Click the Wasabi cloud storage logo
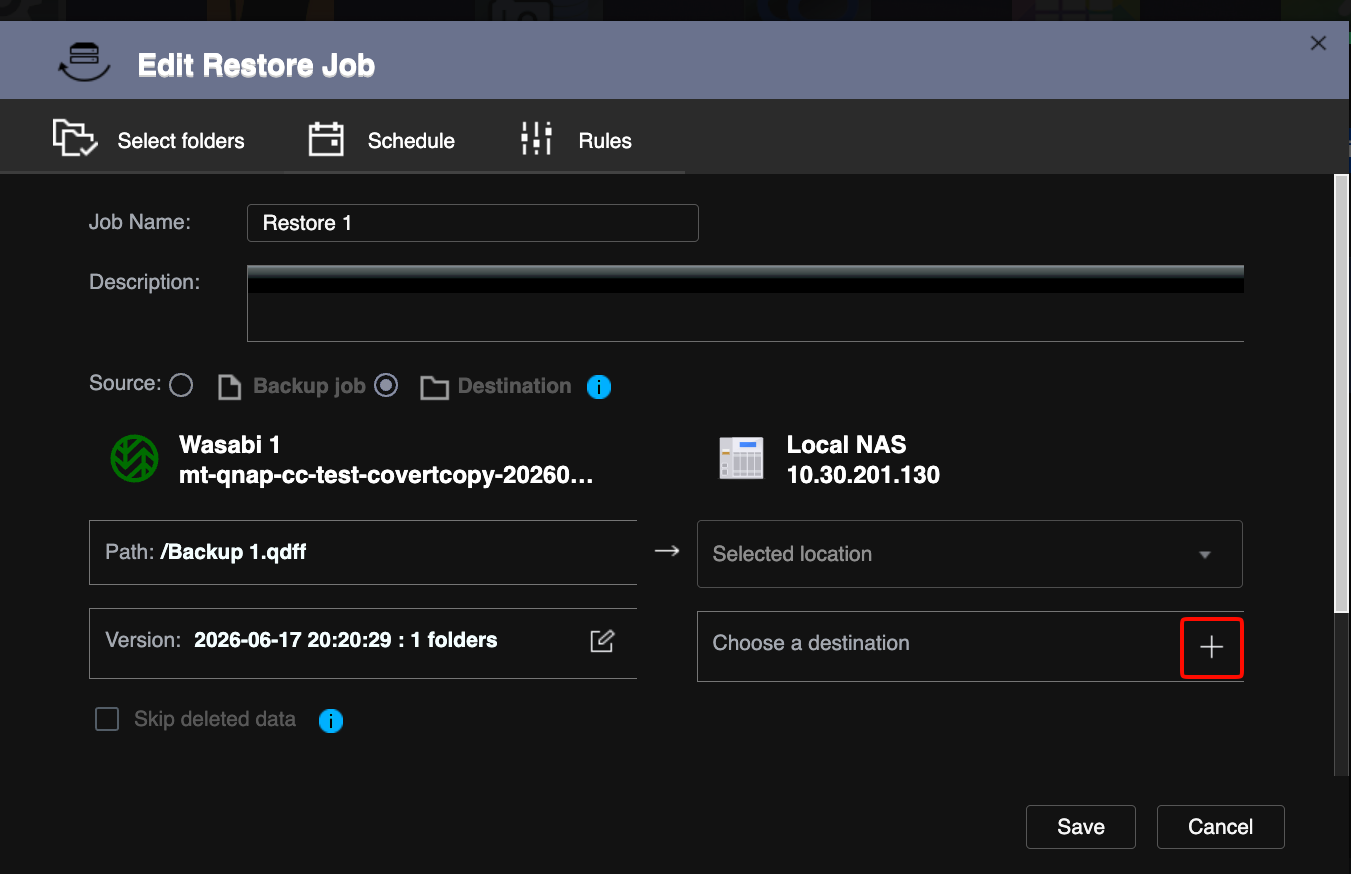The height and width of the screenshot is (874, 1351). (134, 459)
